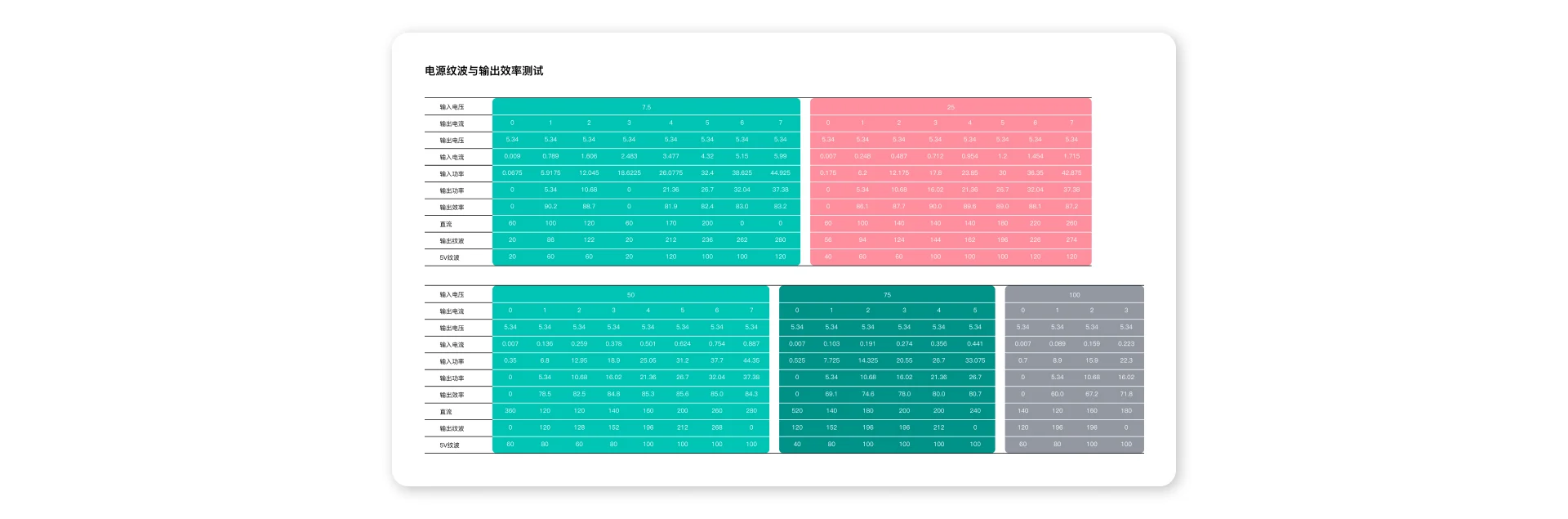The width and height of the screenshot is (1568, 519).
Task: Select the input current value 1.715
Action: coord(1071,156)
